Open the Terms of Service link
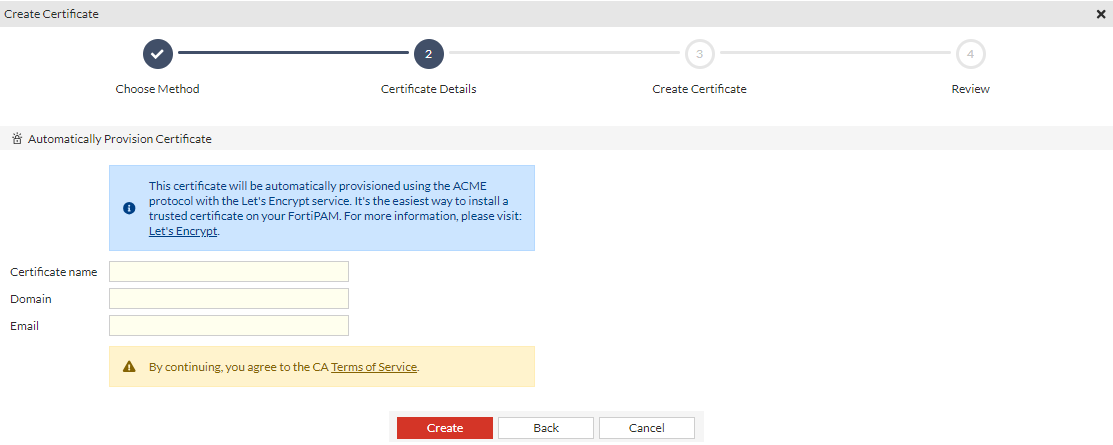The width and height of the screenshot is (1113, 445). pos(374,367)
